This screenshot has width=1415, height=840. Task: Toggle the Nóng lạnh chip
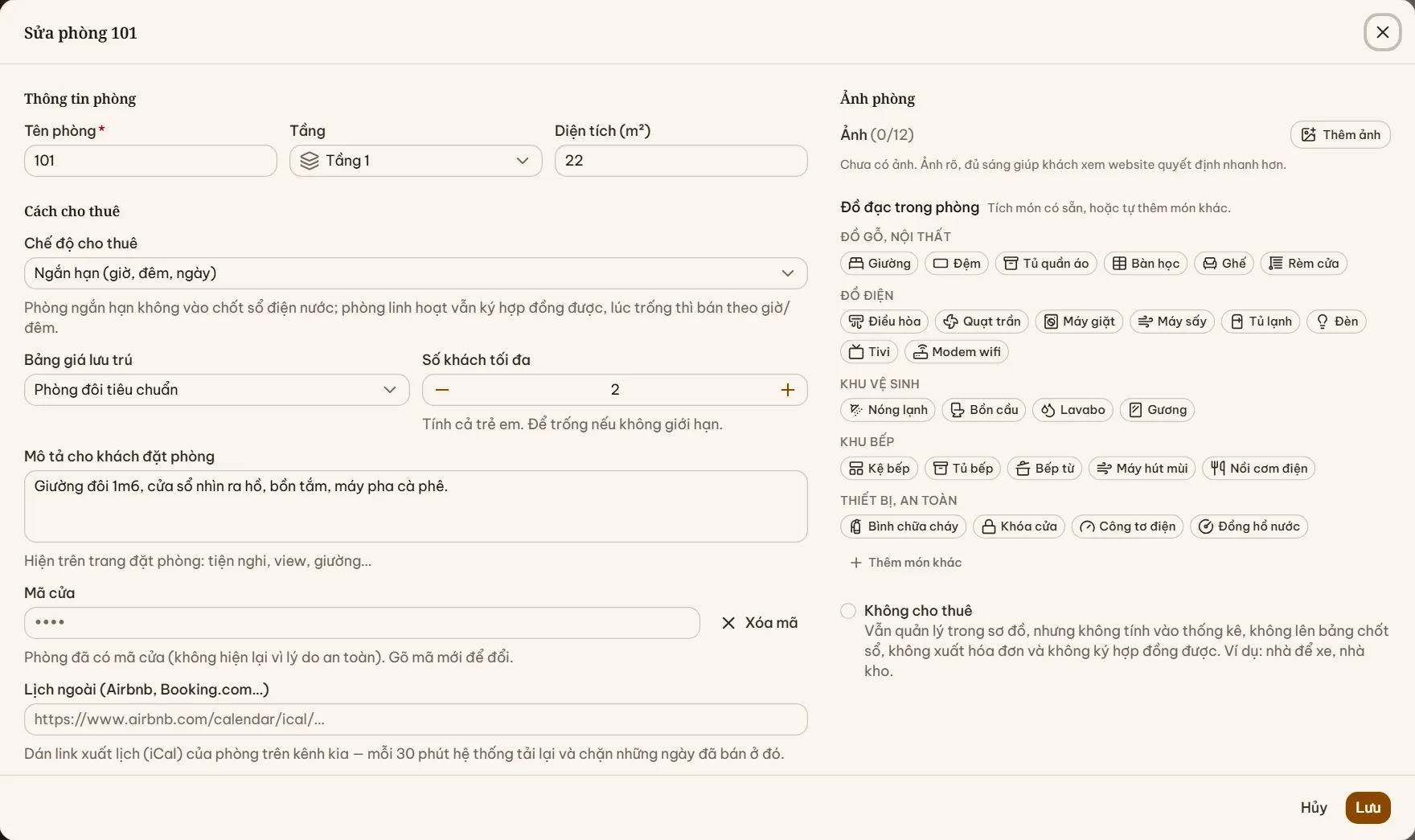(x=888, y=410)
